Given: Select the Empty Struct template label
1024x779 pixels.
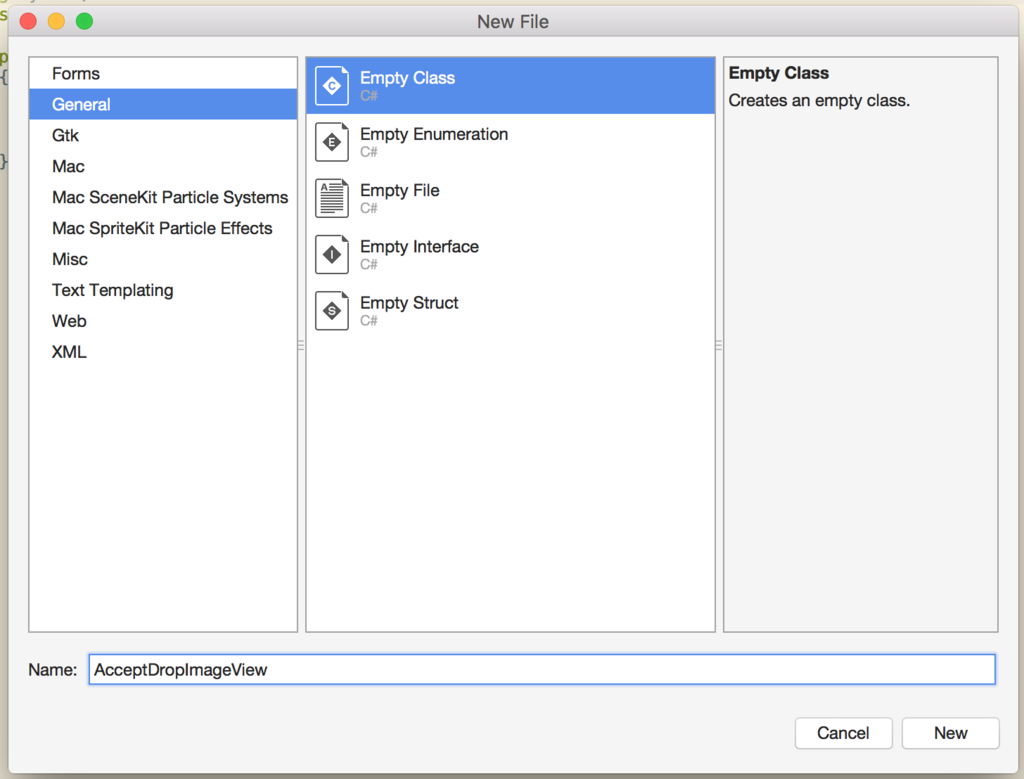Looking at the screenshot, I should pyautogui.click(x=409, y=302).
